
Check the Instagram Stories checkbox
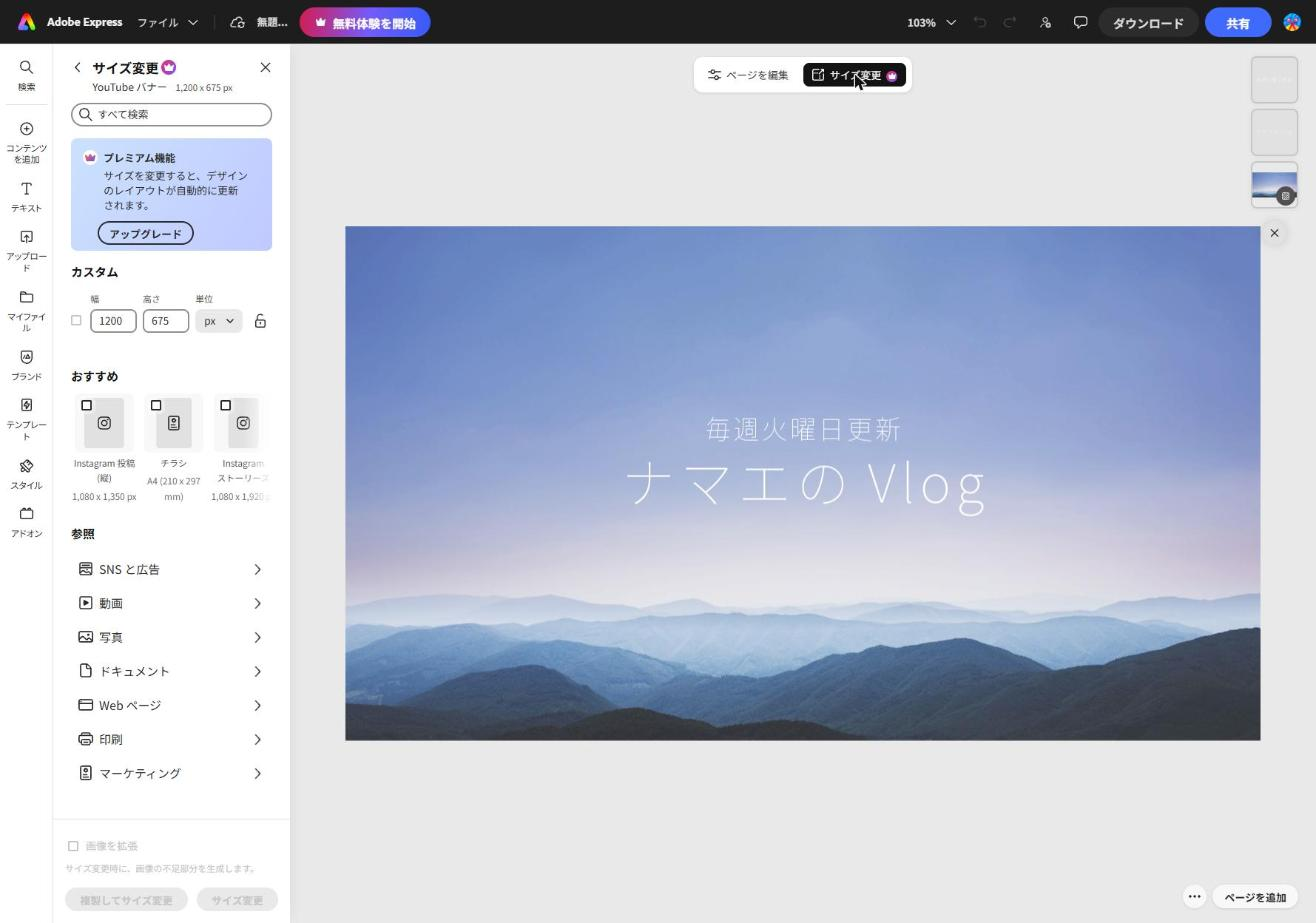tap(225, 405)
